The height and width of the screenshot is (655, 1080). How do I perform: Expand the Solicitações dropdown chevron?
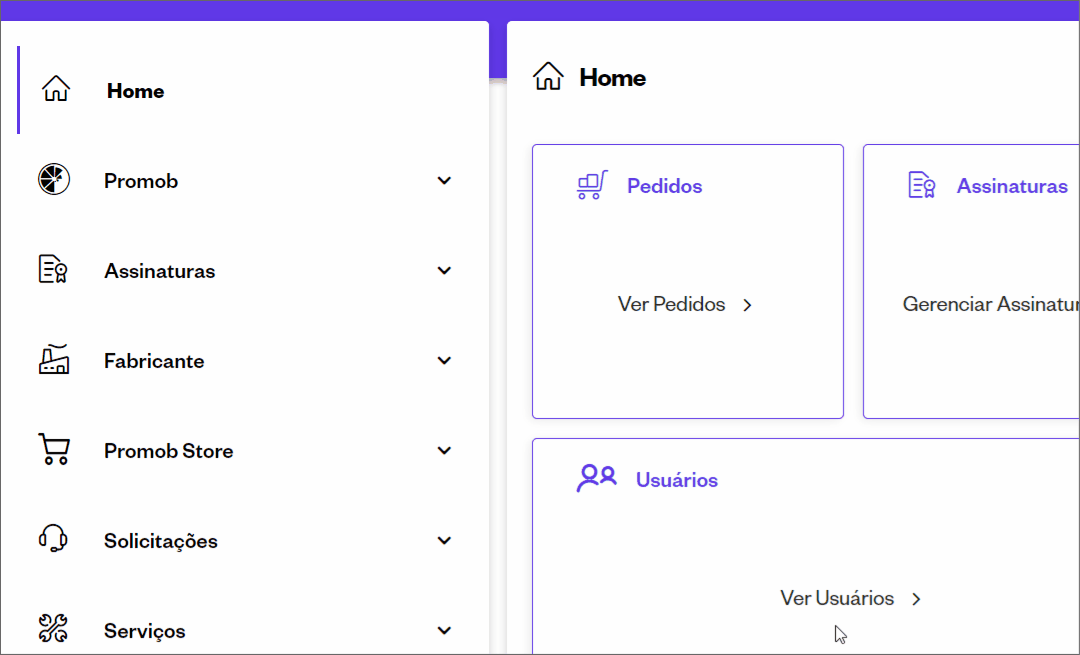click(x=444, y=541)
